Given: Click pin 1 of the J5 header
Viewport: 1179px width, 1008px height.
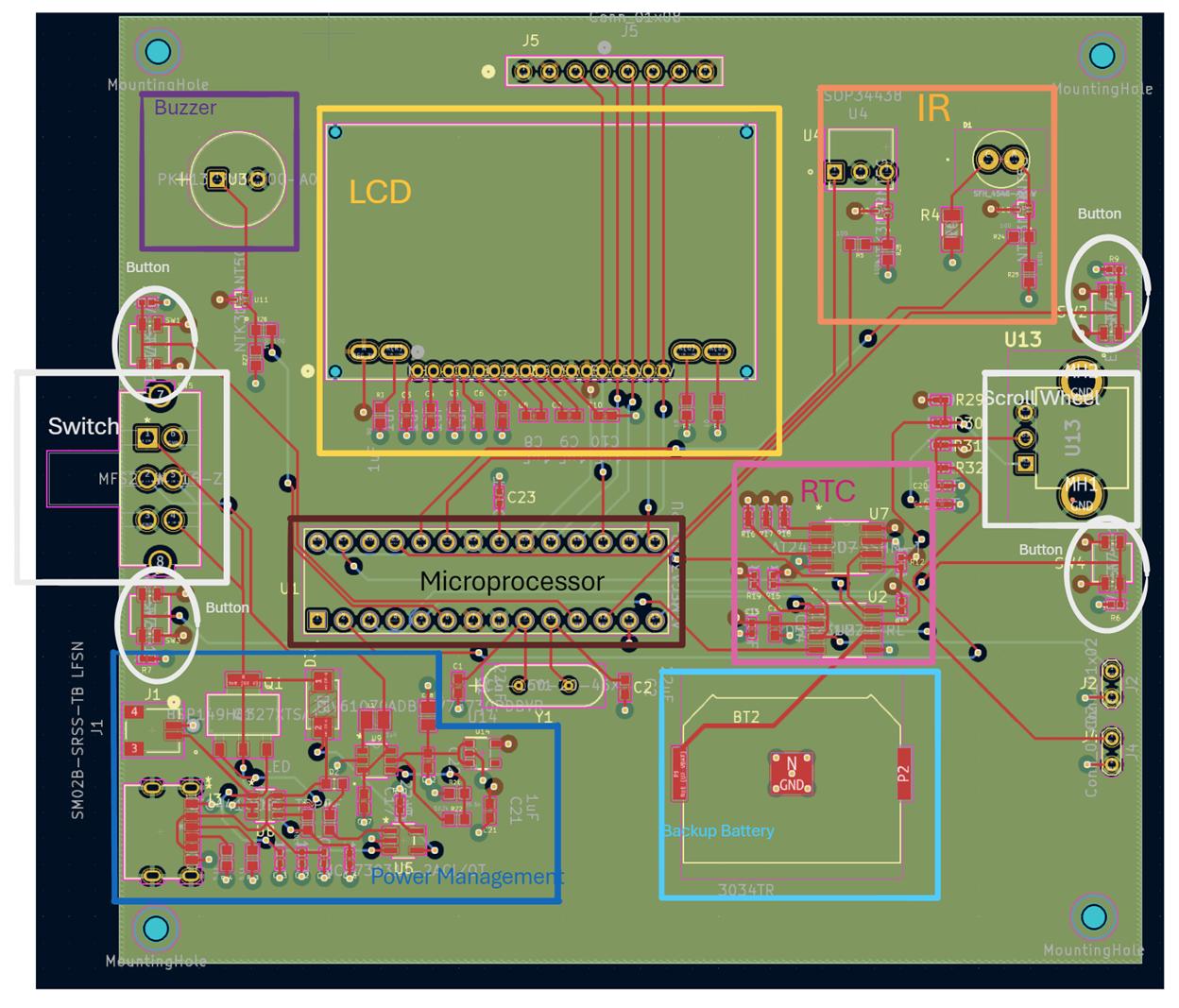Looking at the screenshot, I should (521, 69).
